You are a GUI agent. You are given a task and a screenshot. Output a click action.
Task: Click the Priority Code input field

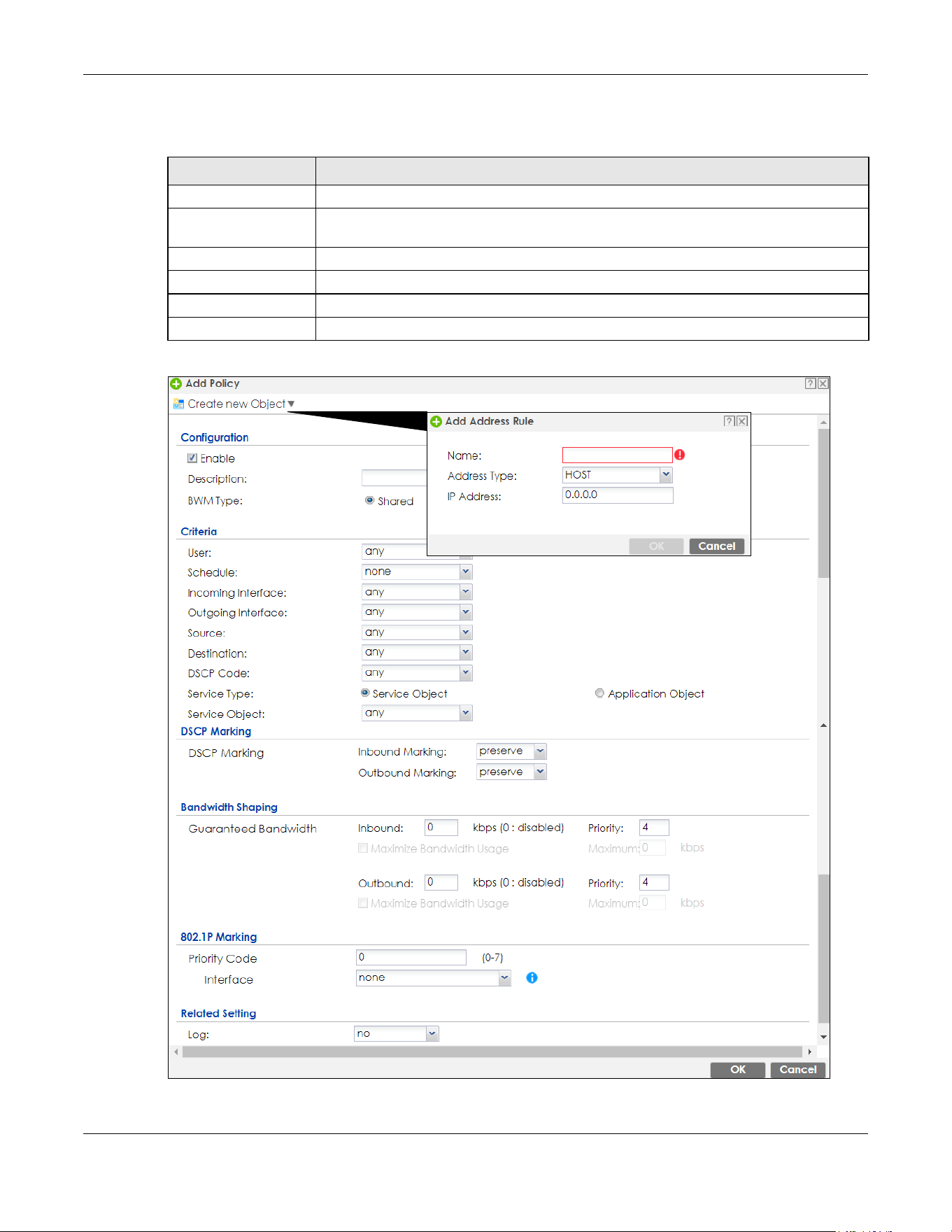click(411, 958)
